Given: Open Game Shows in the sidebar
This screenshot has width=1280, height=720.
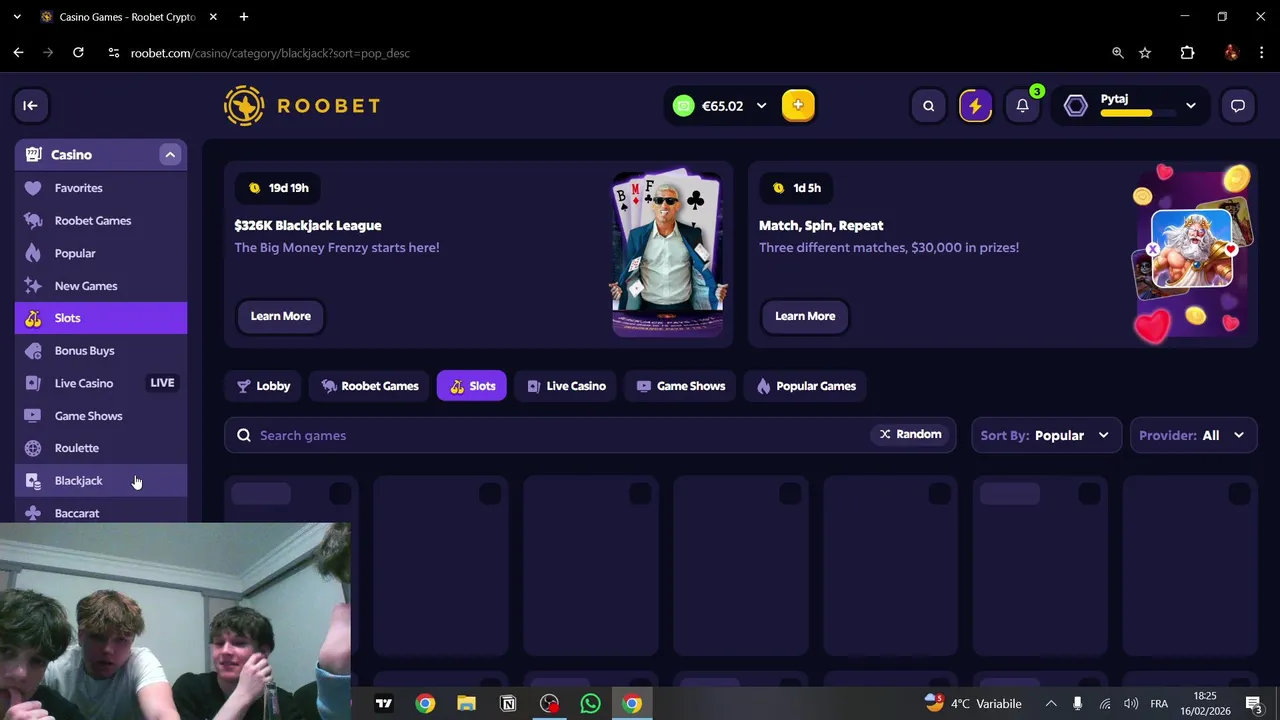Looking at the screenshot, I should tap(101, 415).
